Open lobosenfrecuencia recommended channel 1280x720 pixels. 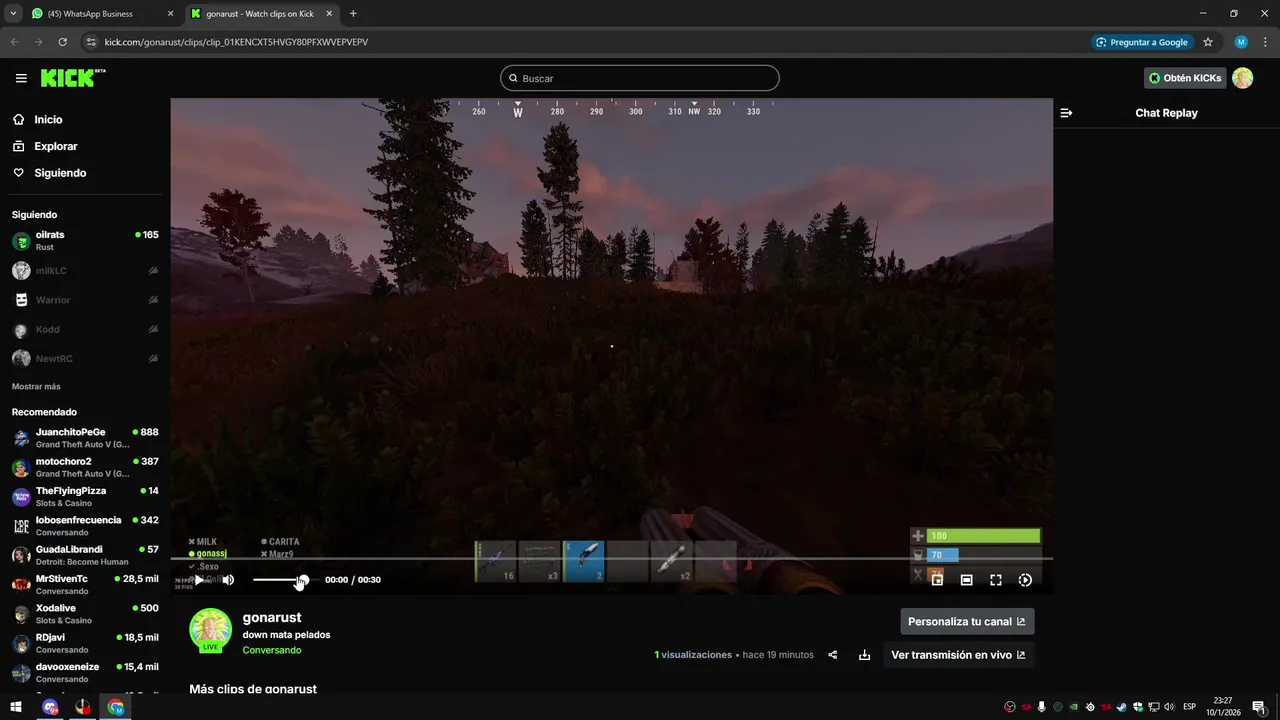pos(85,526)
